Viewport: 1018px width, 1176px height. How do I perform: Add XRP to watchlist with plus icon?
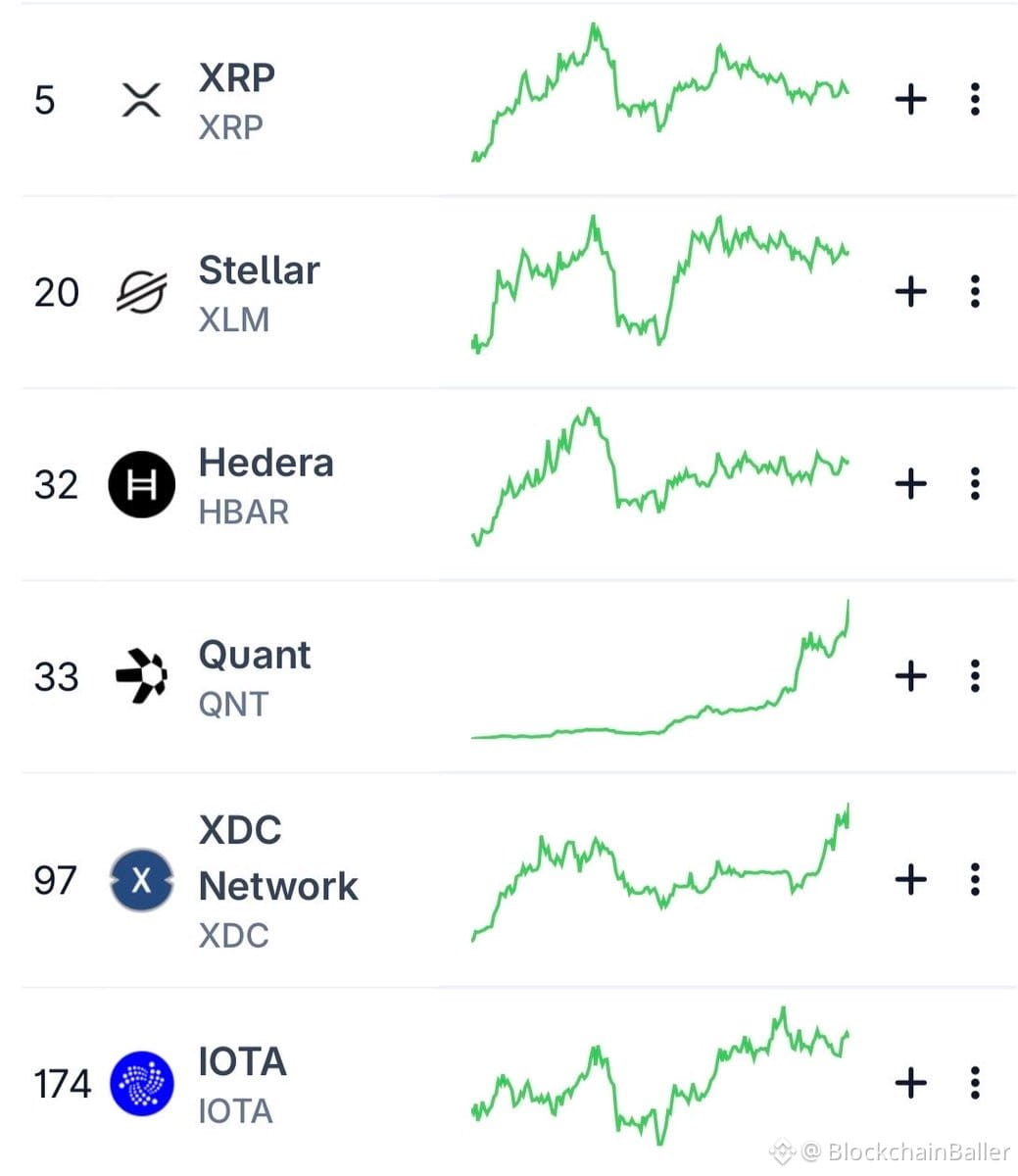point(911,99)
